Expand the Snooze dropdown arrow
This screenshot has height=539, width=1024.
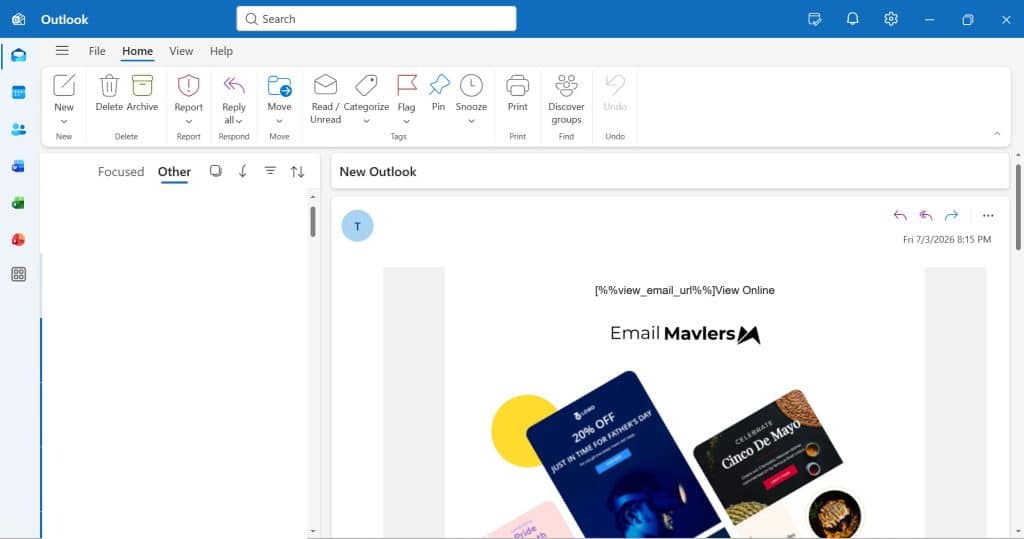pos(472,122)
